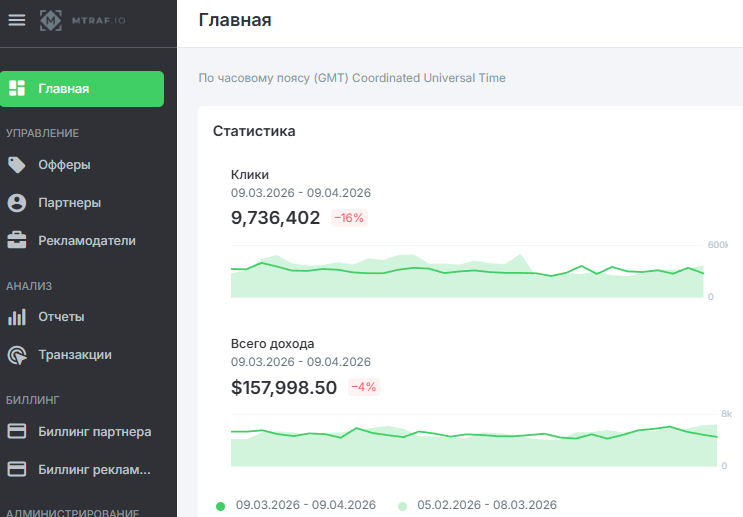Click the Партнеры person icon

17,203
